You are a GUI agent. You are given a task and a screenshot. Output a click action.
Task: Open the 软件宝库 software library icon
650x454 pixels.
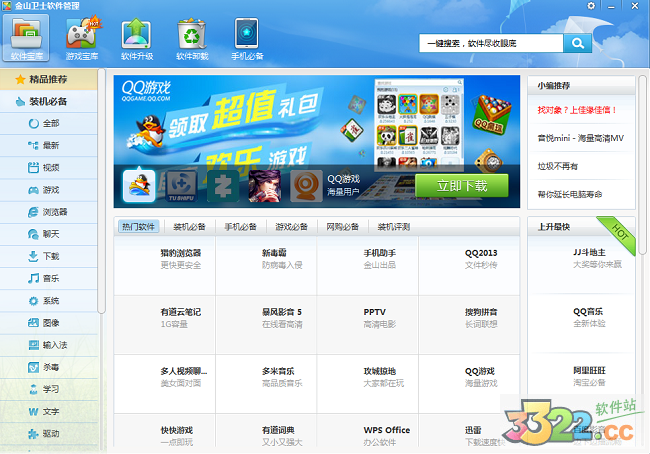click(26, 38)
